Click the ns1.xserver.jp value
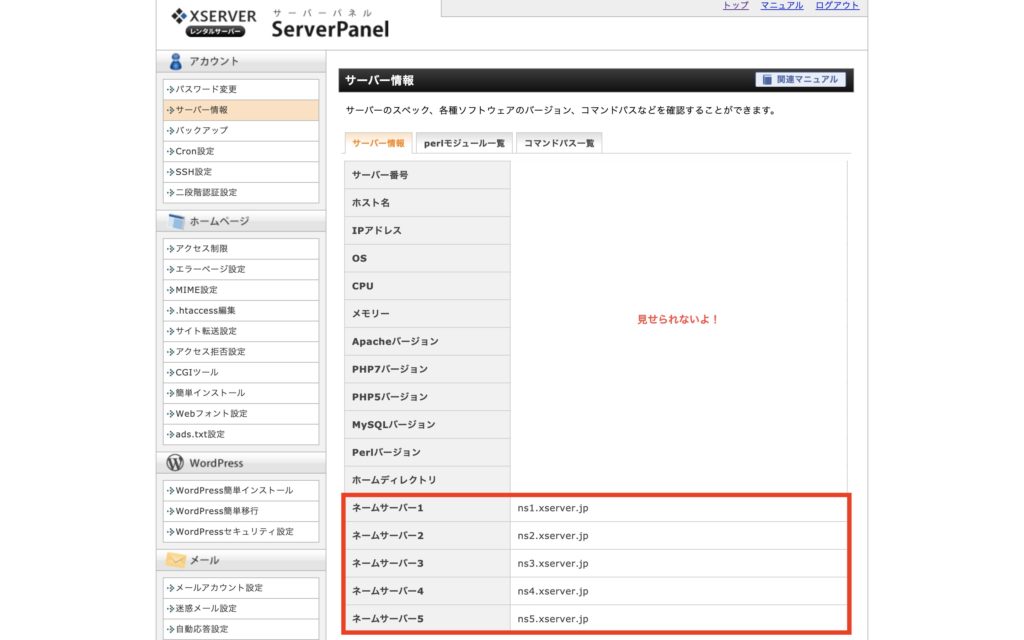The image size is (1024, 640). tap(552, 508)
